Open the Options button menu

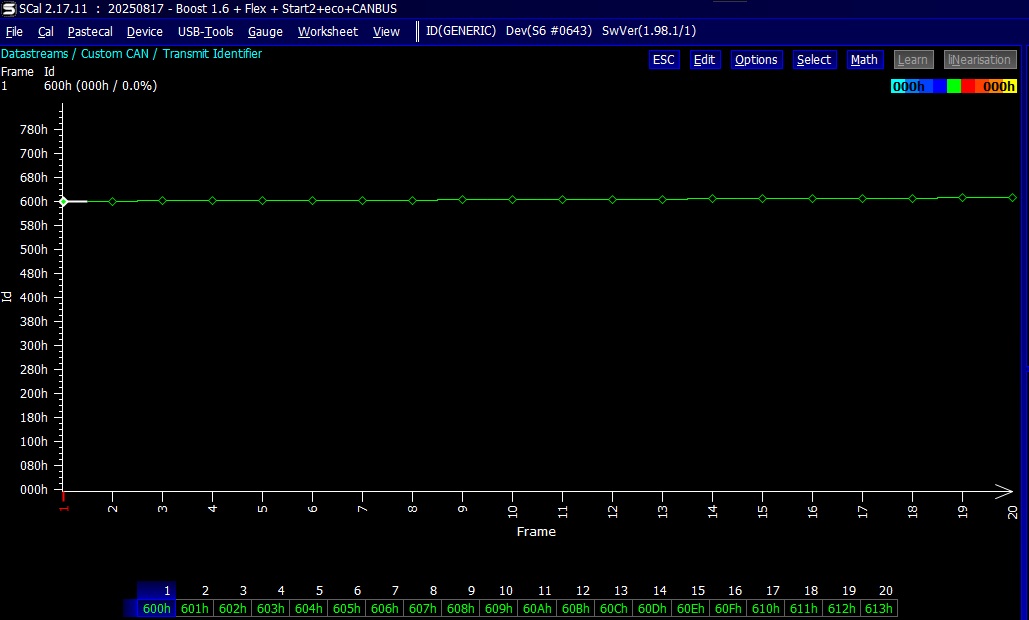pos(756,60)
